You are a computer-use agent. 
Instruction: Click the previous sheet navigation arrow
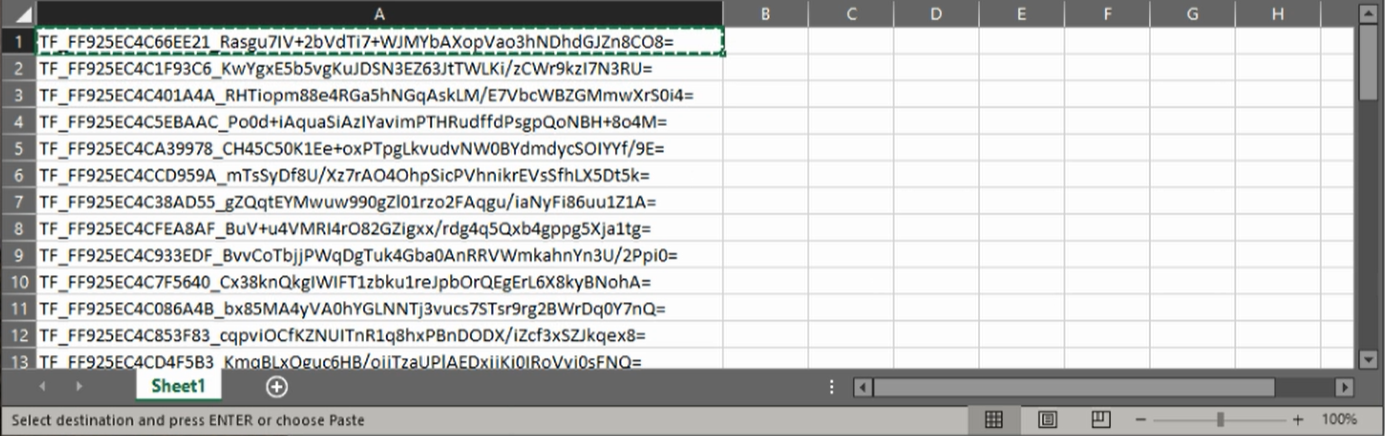point(42,386)
